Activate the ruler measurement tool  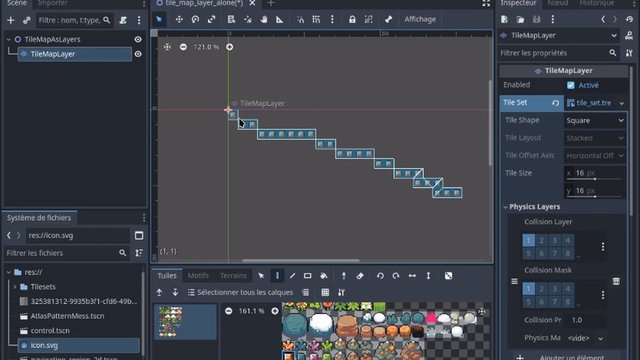(x=280, y=20)
